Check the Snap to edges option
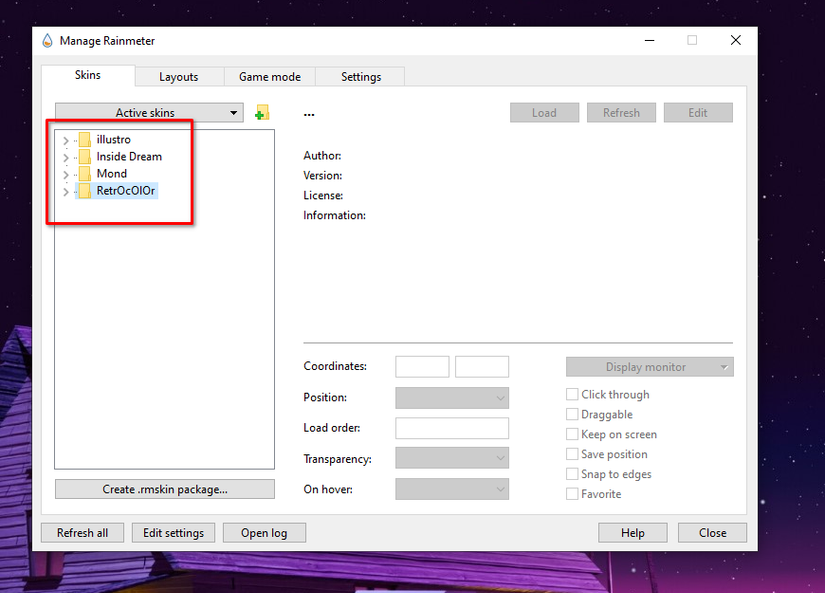This screenshot has height=593, width=825. [572, 474]
